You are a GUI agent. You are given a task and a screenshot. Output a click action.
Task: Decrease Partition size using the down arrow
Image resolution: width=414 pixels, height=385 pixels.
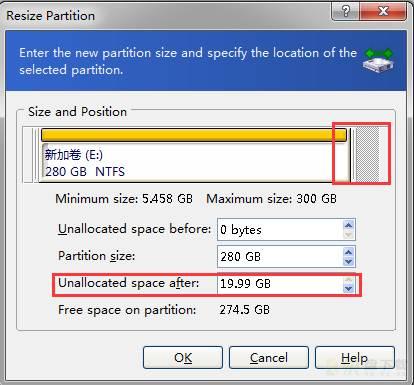click(x=348, y=262)
